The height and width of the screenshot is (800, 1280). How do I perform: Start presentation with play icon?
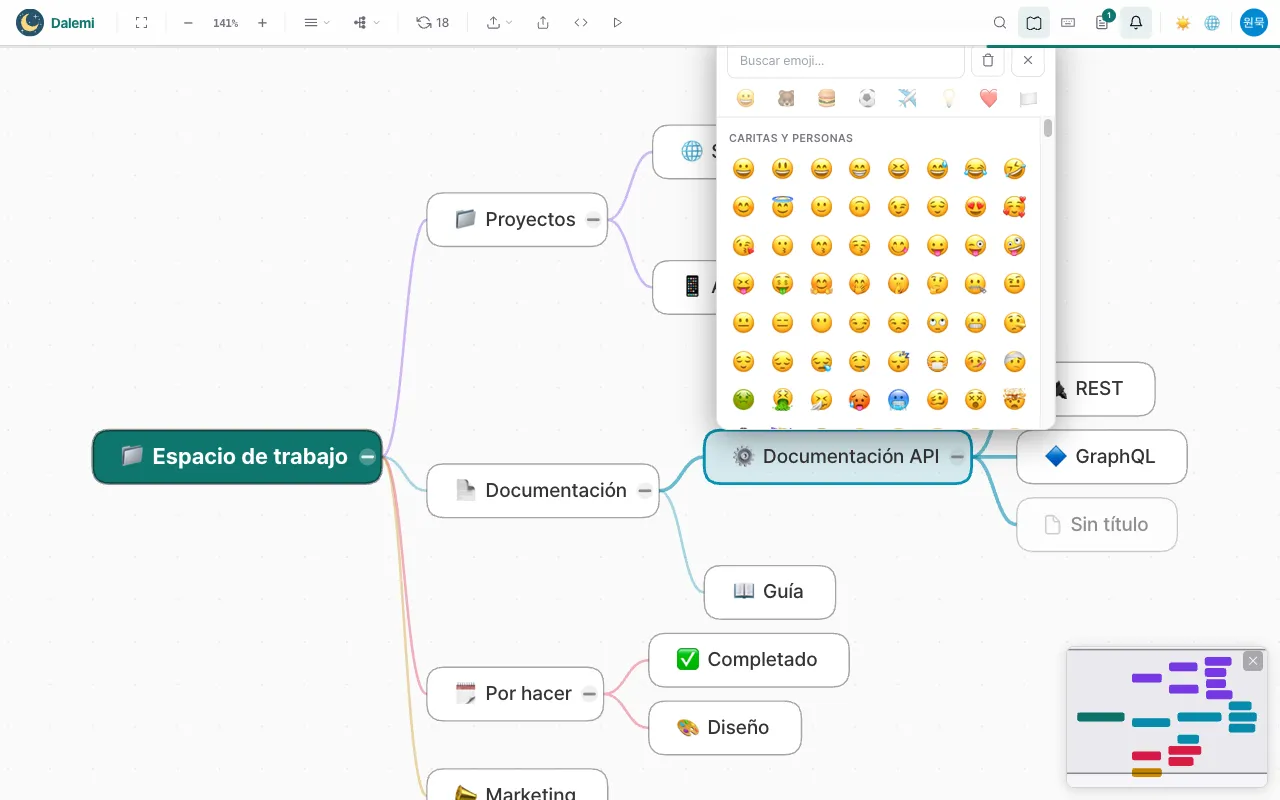point(617,22)
